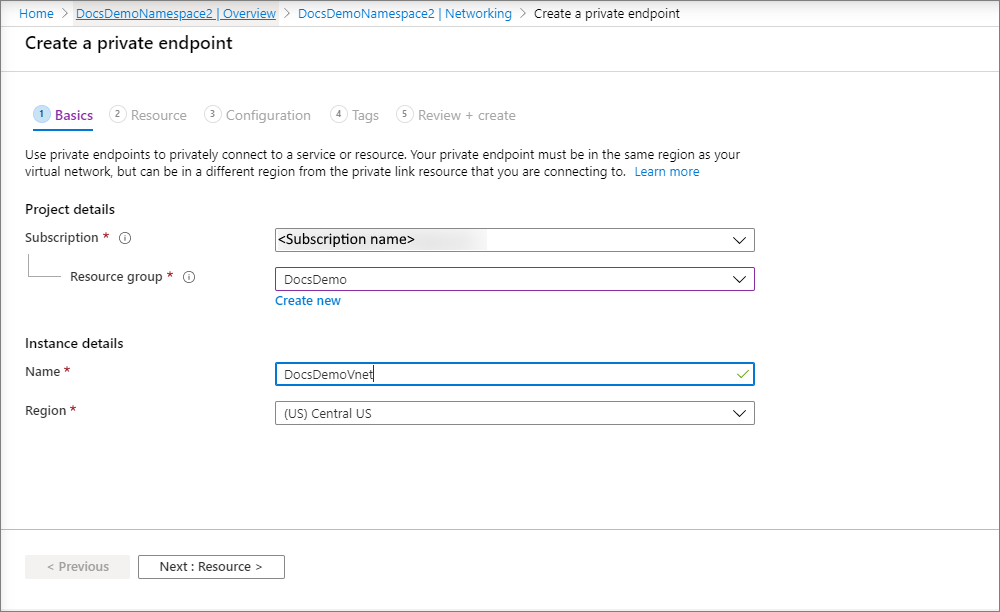Image resolution: width=1000 pixels, height=612 pixels.
Task: Navigate to Home breadcrumb
Action: click(36, 14)
